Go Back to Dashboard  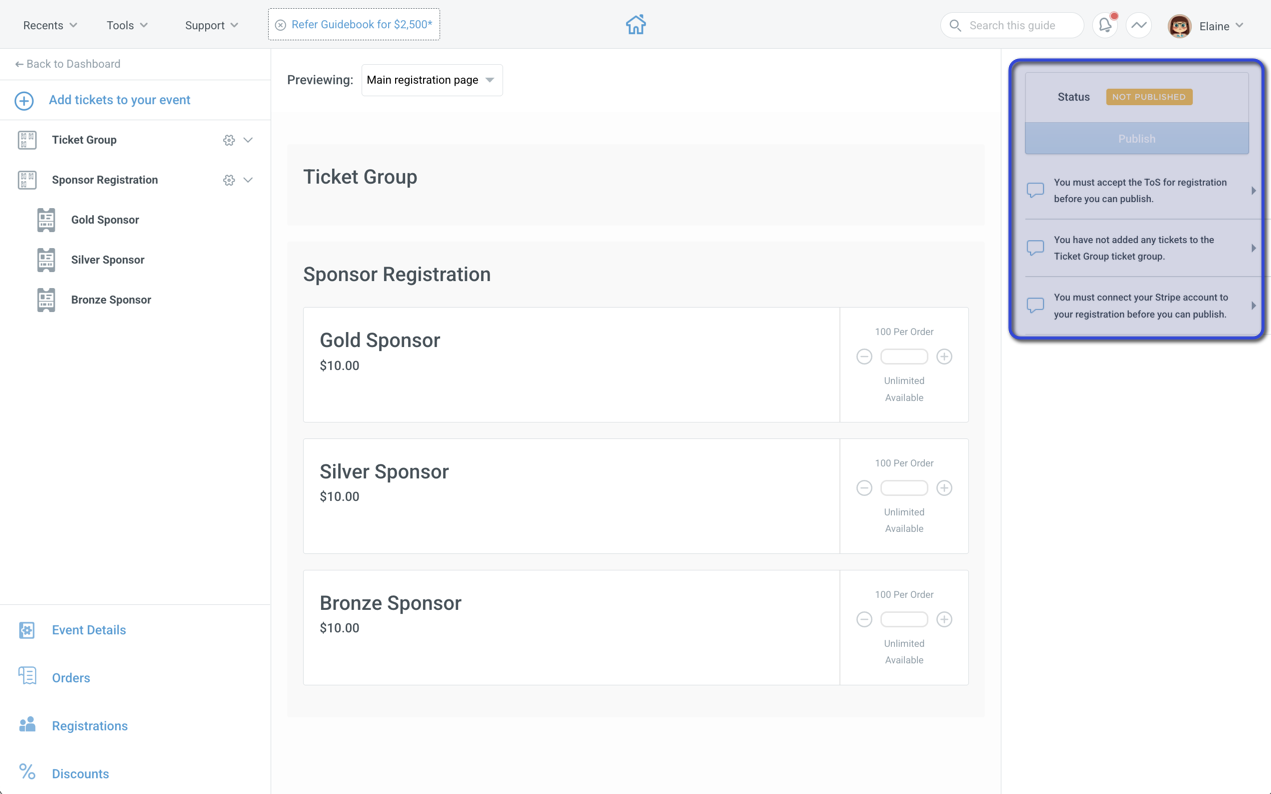pos(67,64)
